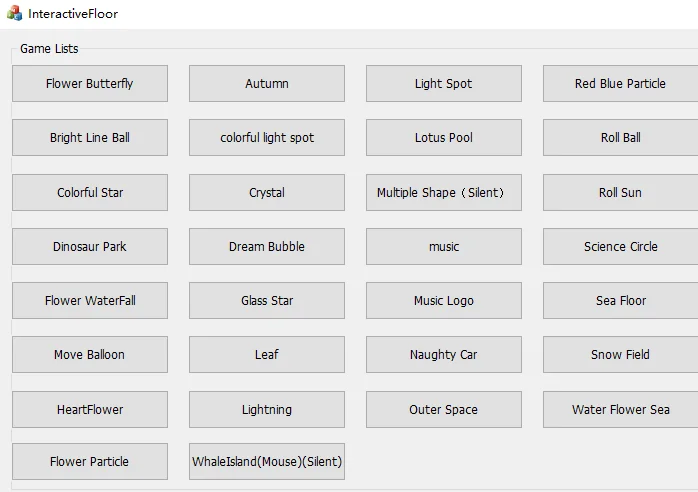This screenshot has height=492, width=698.
Task: Open the Autumn game
Action: 267,84
